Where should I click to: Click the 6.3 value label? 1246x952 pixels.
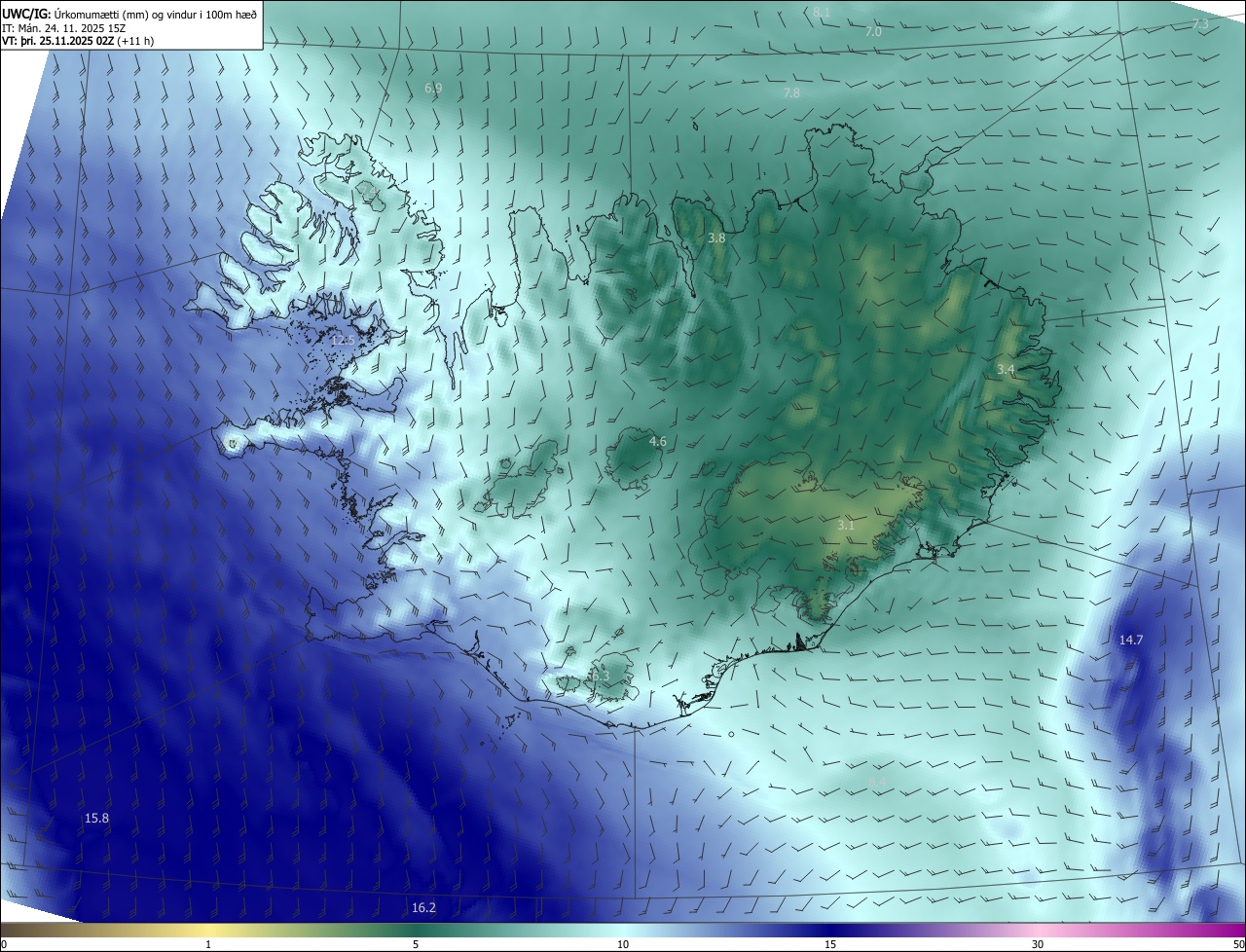pyautogui.click(x=600, y=676)
